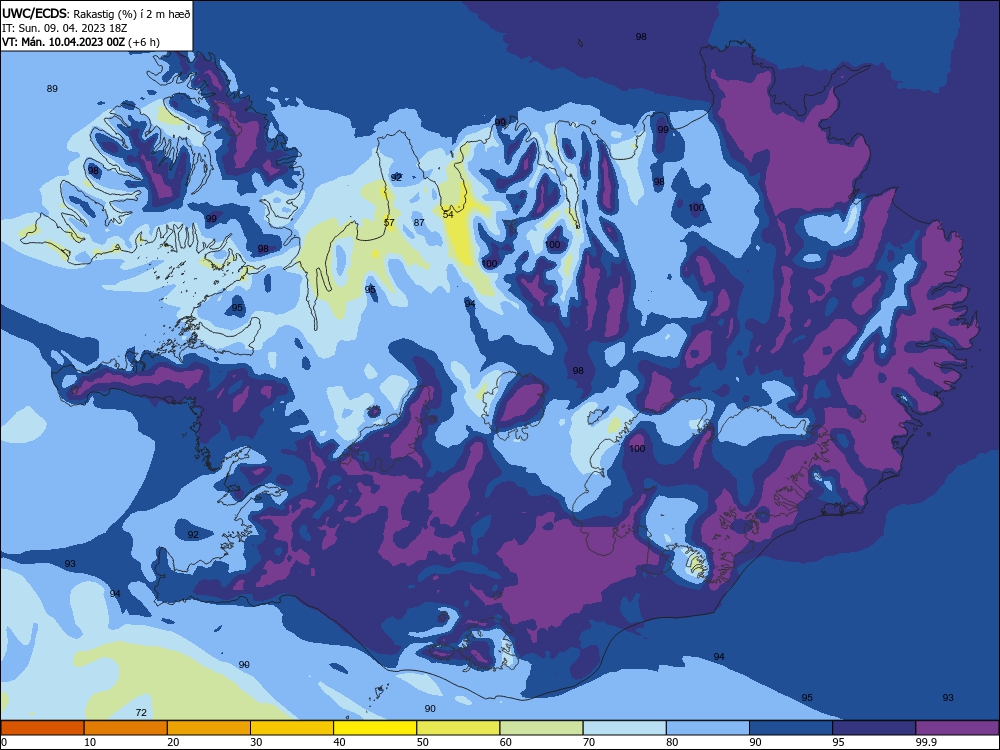
Task: Click the '(+6 h)' forecast offset text
Action: [144, 42]
